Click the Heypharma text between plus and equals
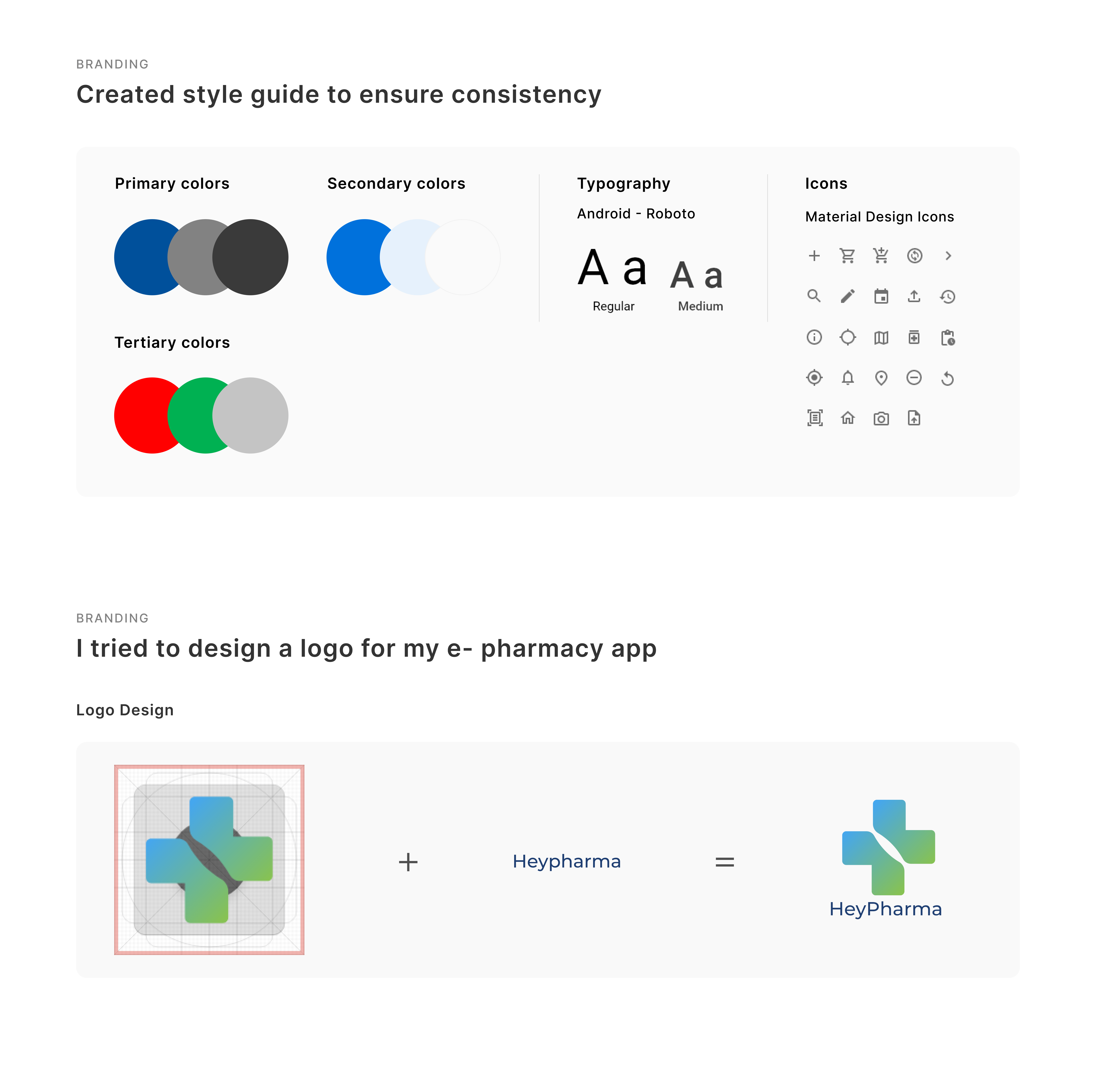Image resolution: width=1096 pixels, height=1092 pixels. point(566,861)
